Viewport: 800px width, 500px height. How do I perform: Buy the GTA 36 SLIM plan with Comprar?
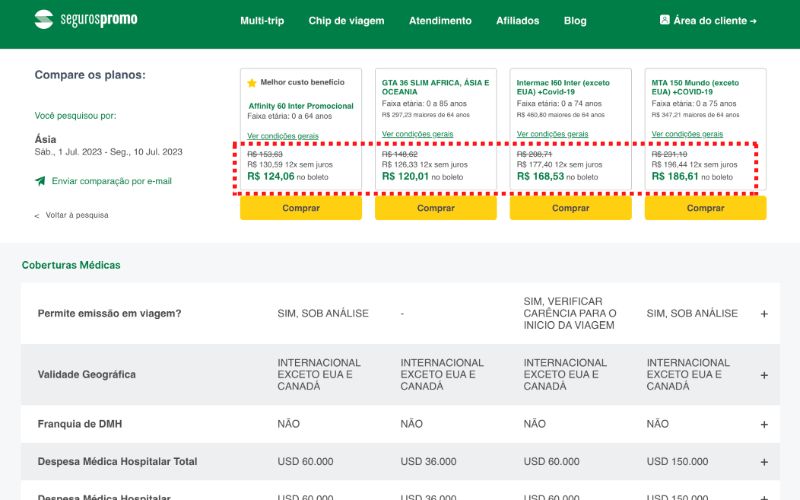coord(436,208)
